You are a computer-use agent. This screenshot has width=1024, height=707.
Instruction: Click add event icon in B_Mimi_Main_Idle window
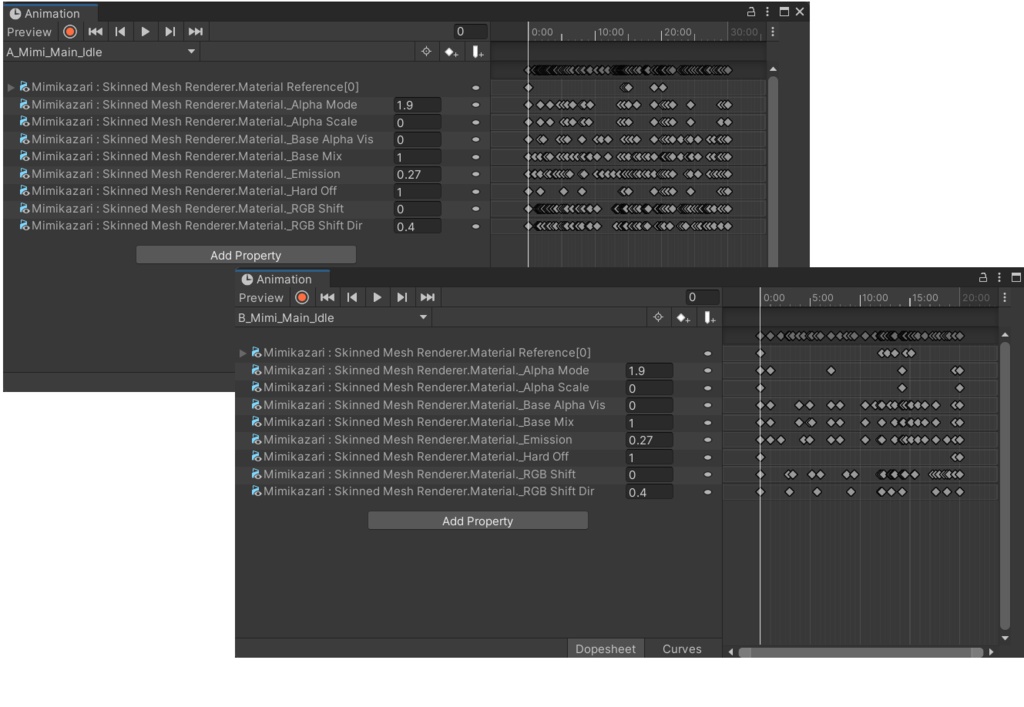click(709, 317)
